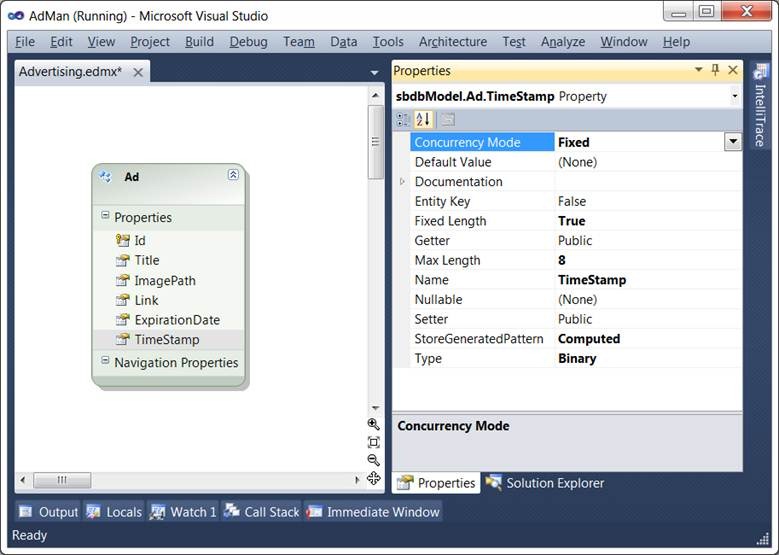Click the Visual Studio logo in title bar

15,16
